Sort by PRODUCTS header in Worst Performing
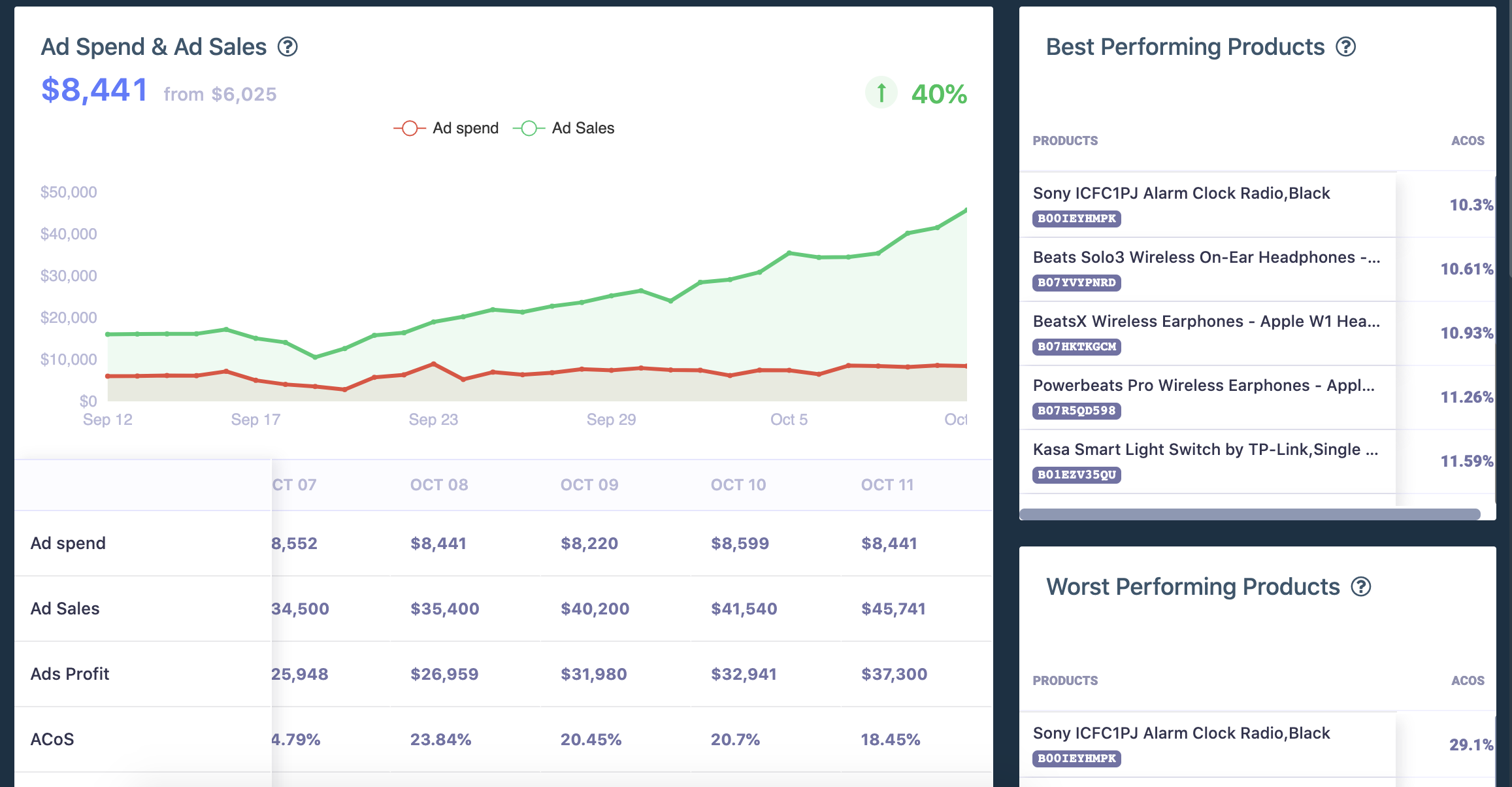The width and height of the screenshot is (1512, 787). pyautogui.click(x=1065, y=681)
